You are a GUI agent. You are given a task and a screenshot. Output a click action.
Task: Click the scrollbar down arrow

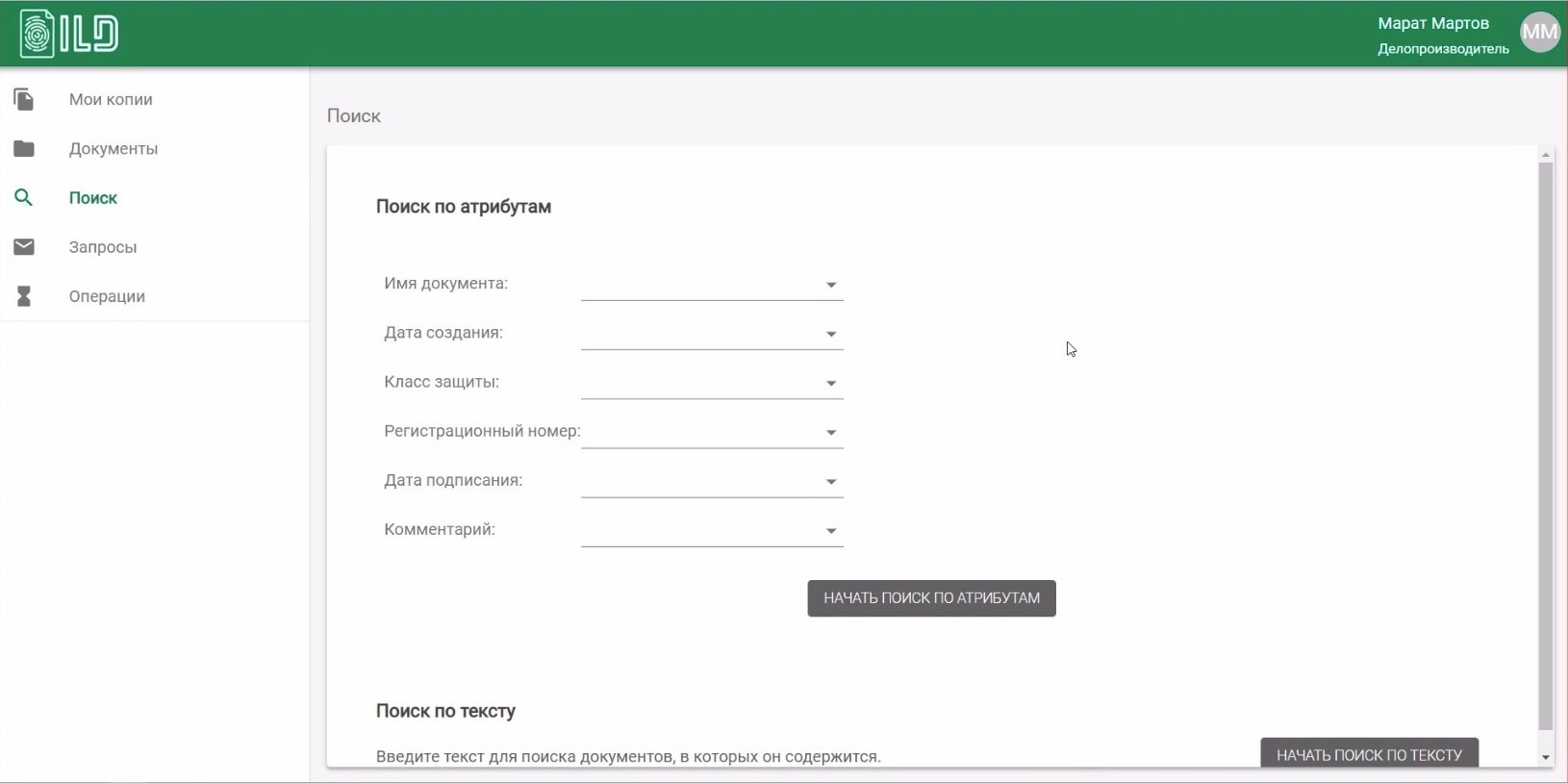point(1546,758)
